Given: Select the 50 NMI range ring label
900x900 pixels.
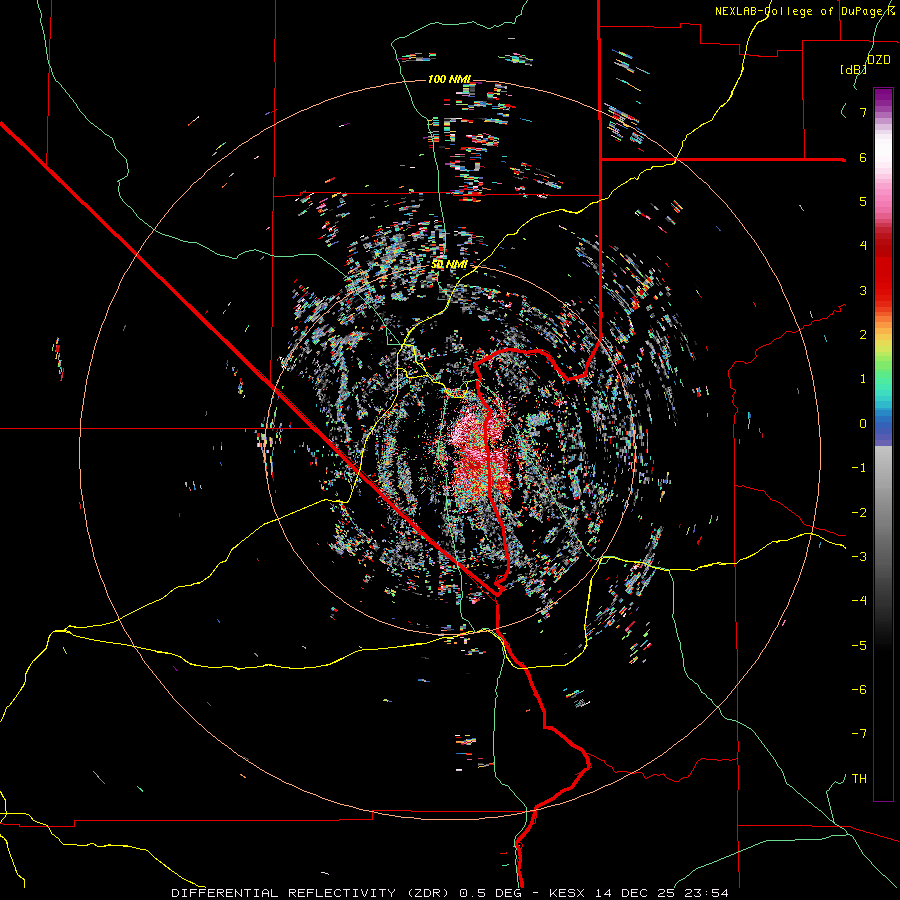Looking at the screenshot, I should click(x=449, y=265).
